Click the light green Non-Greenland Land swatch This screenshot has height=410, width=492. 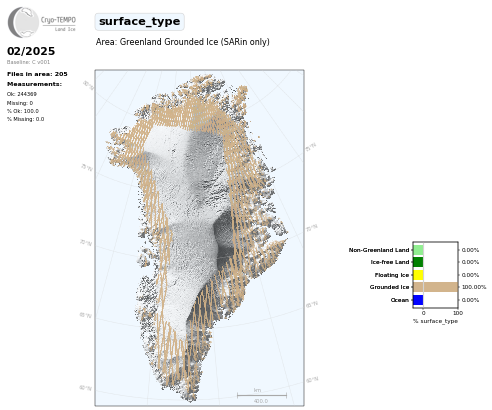click(418, 250)
